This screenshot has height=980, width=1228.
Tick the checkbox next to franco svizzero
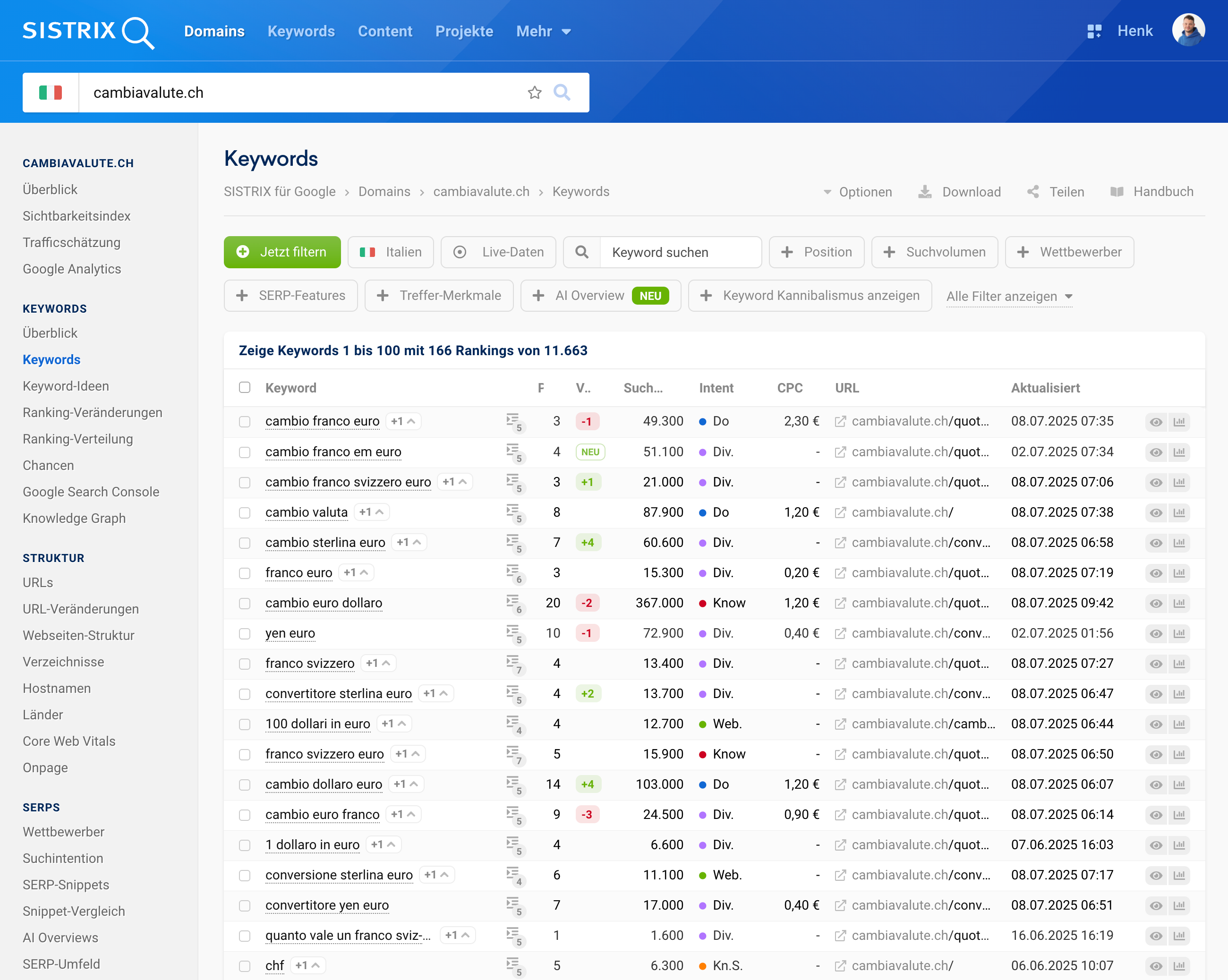[245, 664]
